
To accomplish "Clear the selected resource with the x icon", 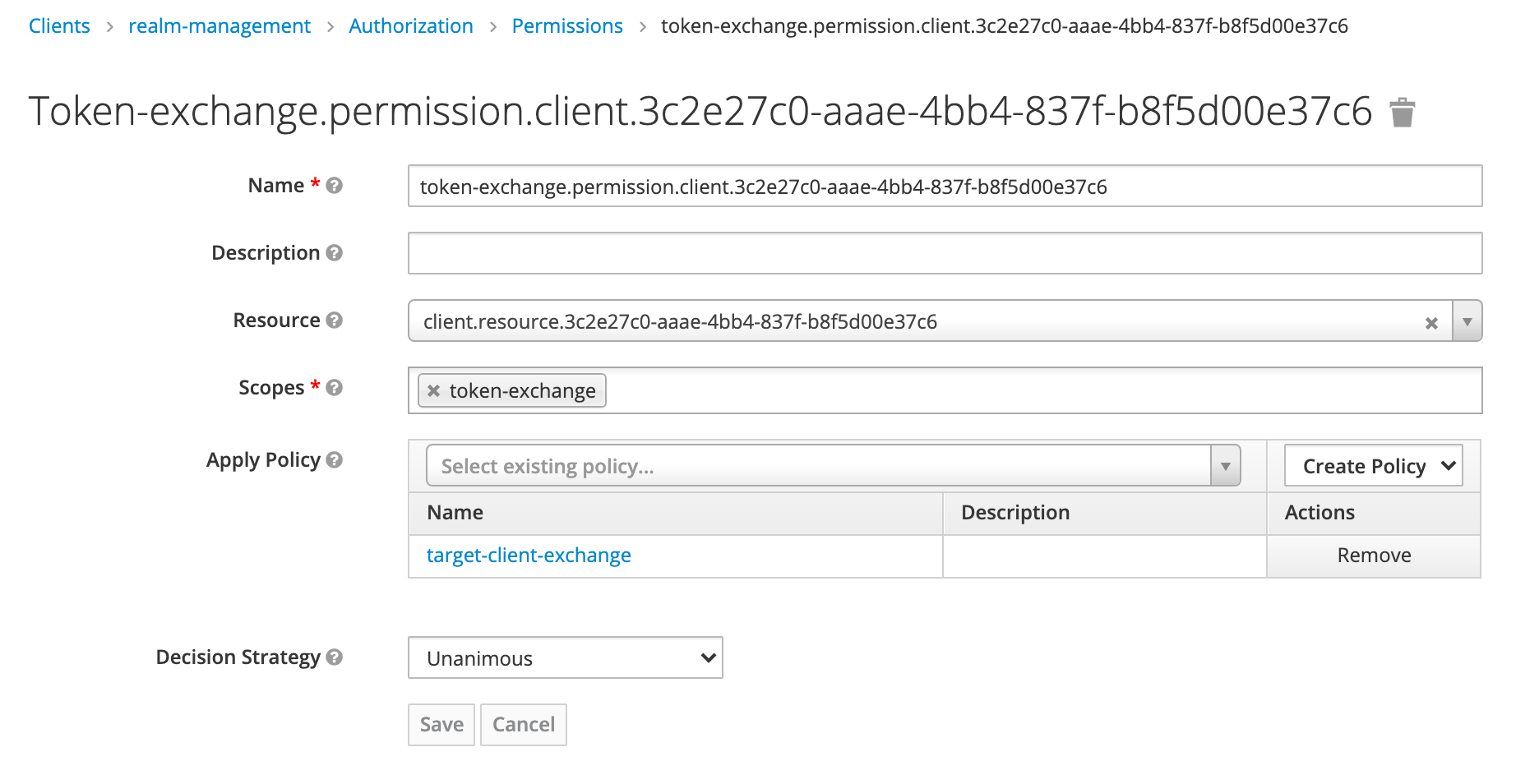I will 1431,323.
